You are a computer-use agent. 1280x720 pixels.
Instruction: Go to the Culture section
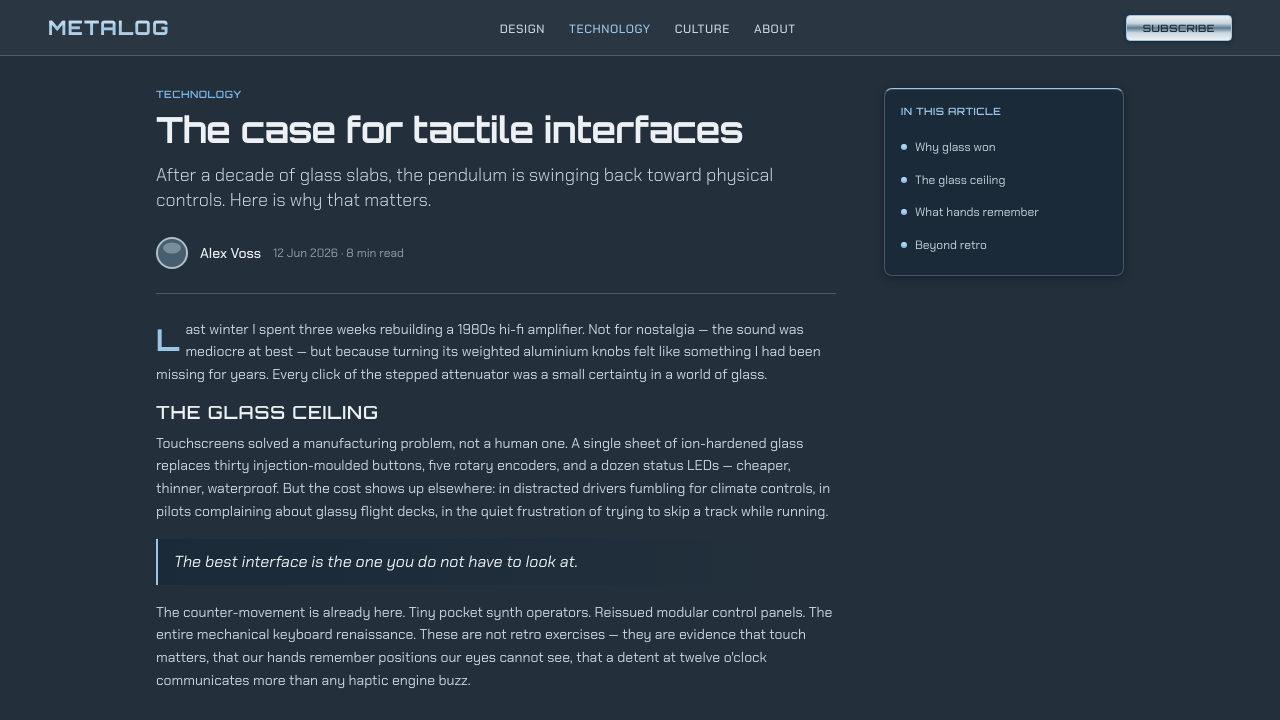point(702,29)
